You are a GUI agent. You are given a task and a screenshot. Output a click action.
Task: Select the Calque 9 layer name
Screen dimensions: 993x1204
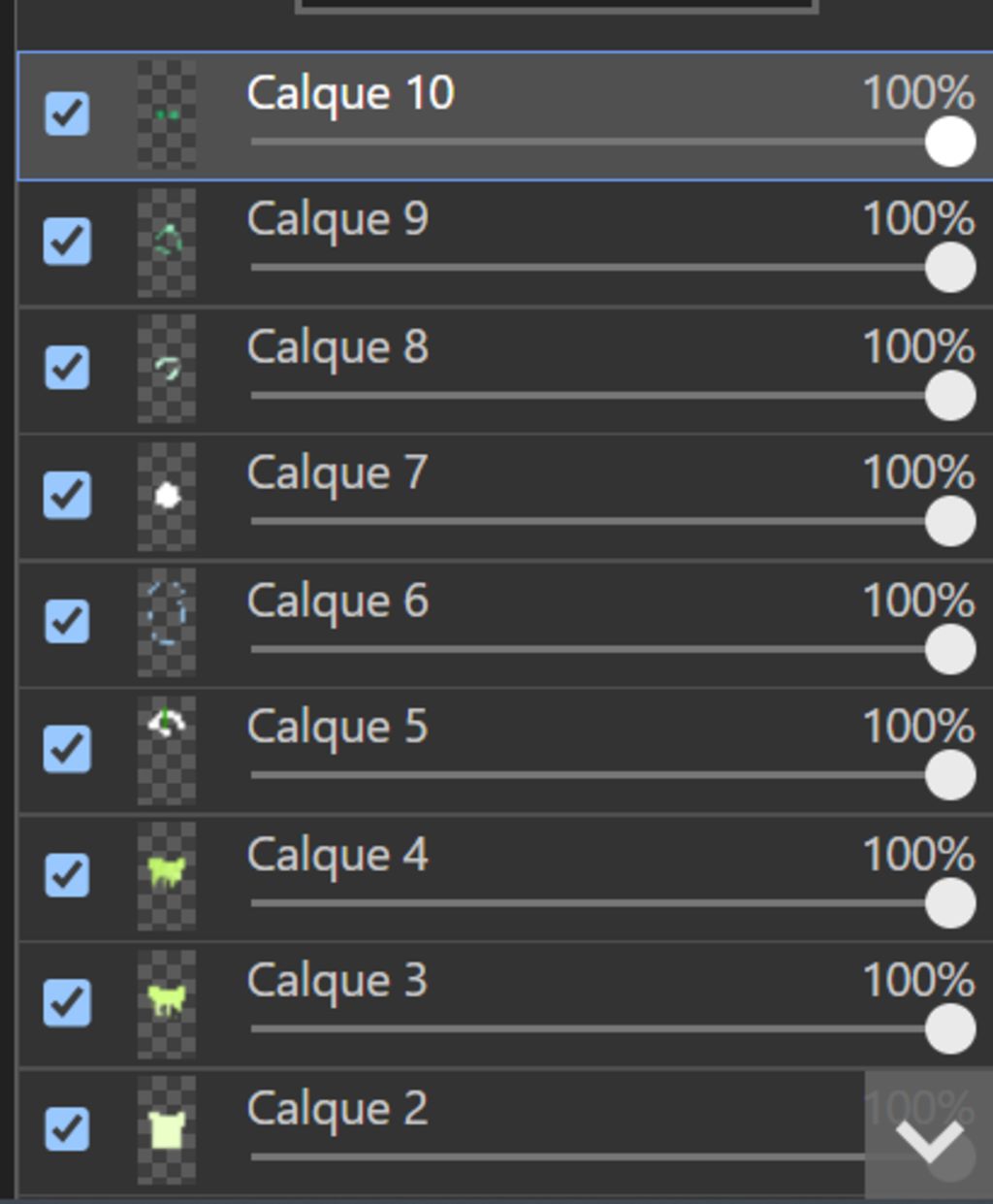(337, 219)
